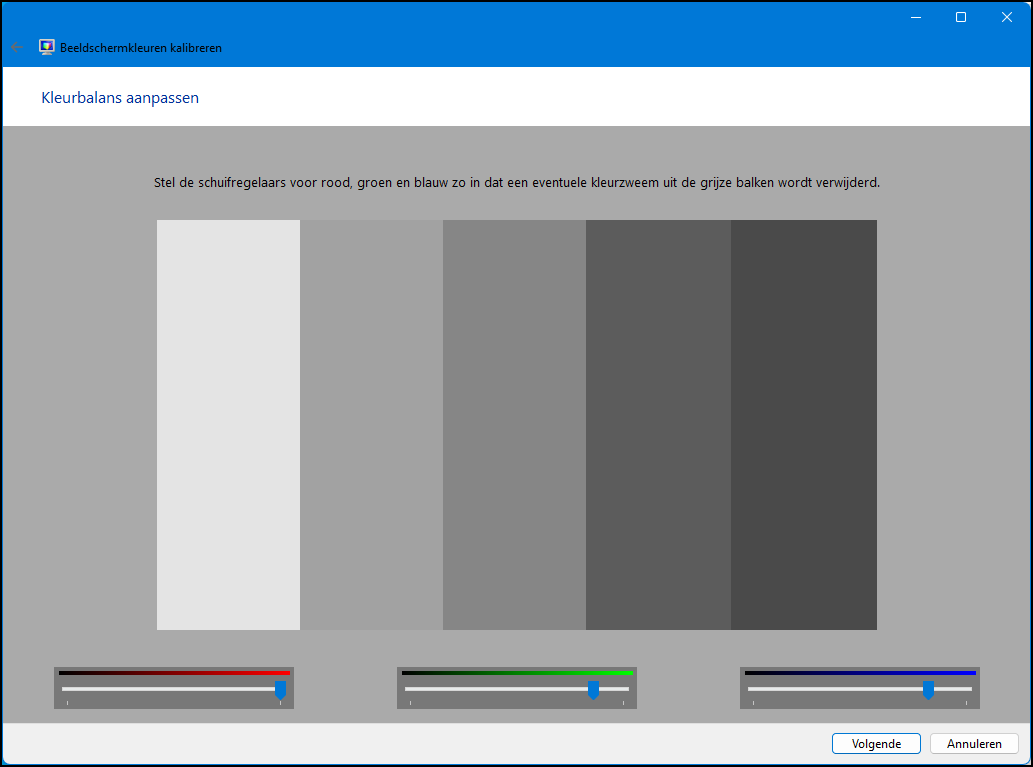The width and height of the screenshot is (1033, 767).
Task: Click the darkest gray bar
Action: point(804,425)
